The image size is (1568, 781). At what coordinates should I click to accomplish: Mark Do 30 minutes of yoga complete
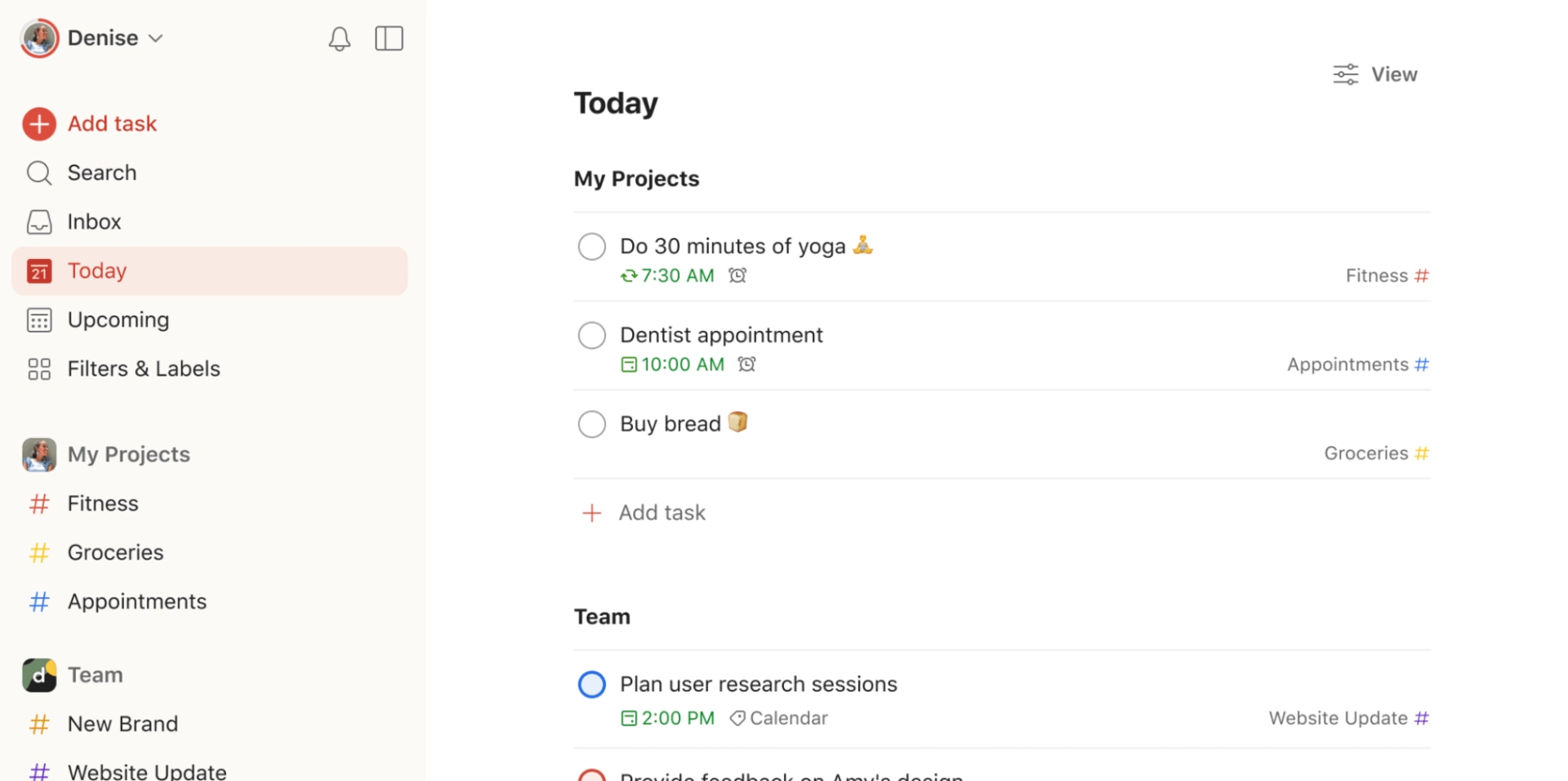click(591, 246)
